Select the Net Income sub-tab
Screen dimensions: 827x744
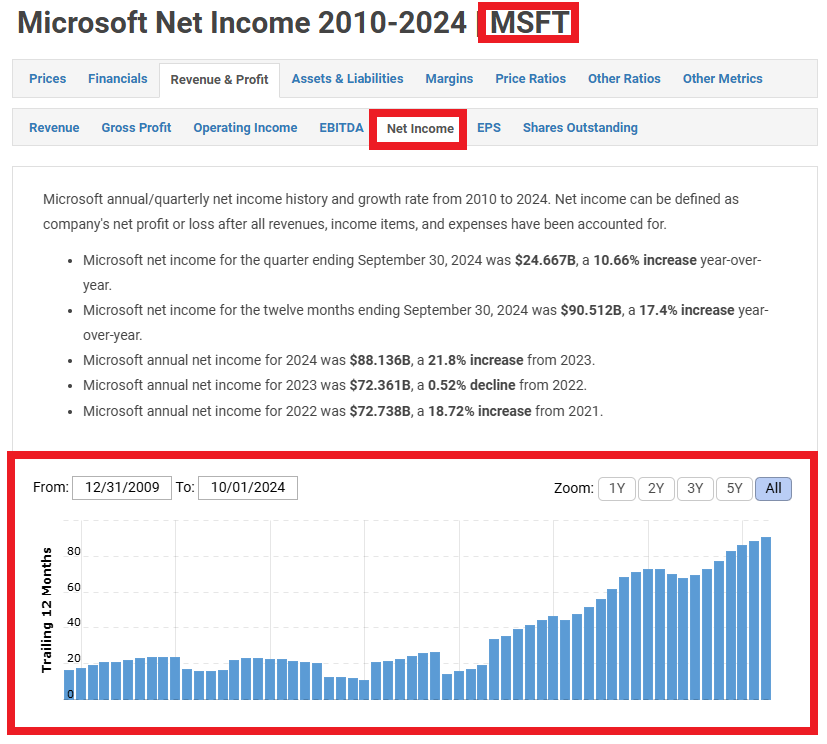[420, 129]
